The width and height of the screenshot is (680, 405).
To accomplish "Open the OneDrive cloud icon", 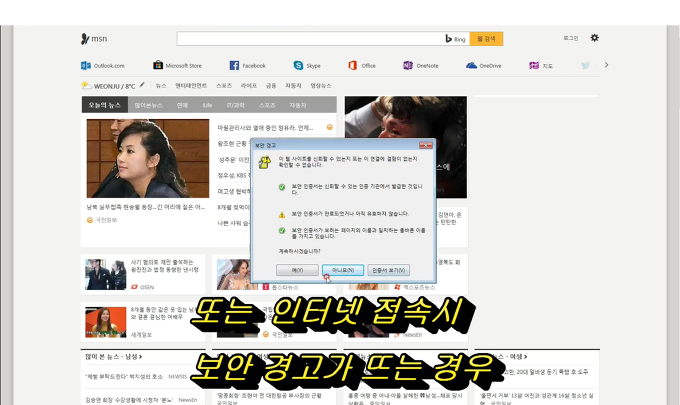I will click(471, 65).
